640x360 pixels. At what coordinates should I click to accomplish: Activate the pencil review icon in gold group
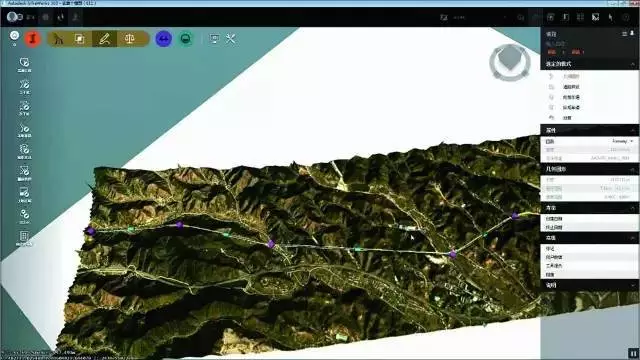coord(104,39)
